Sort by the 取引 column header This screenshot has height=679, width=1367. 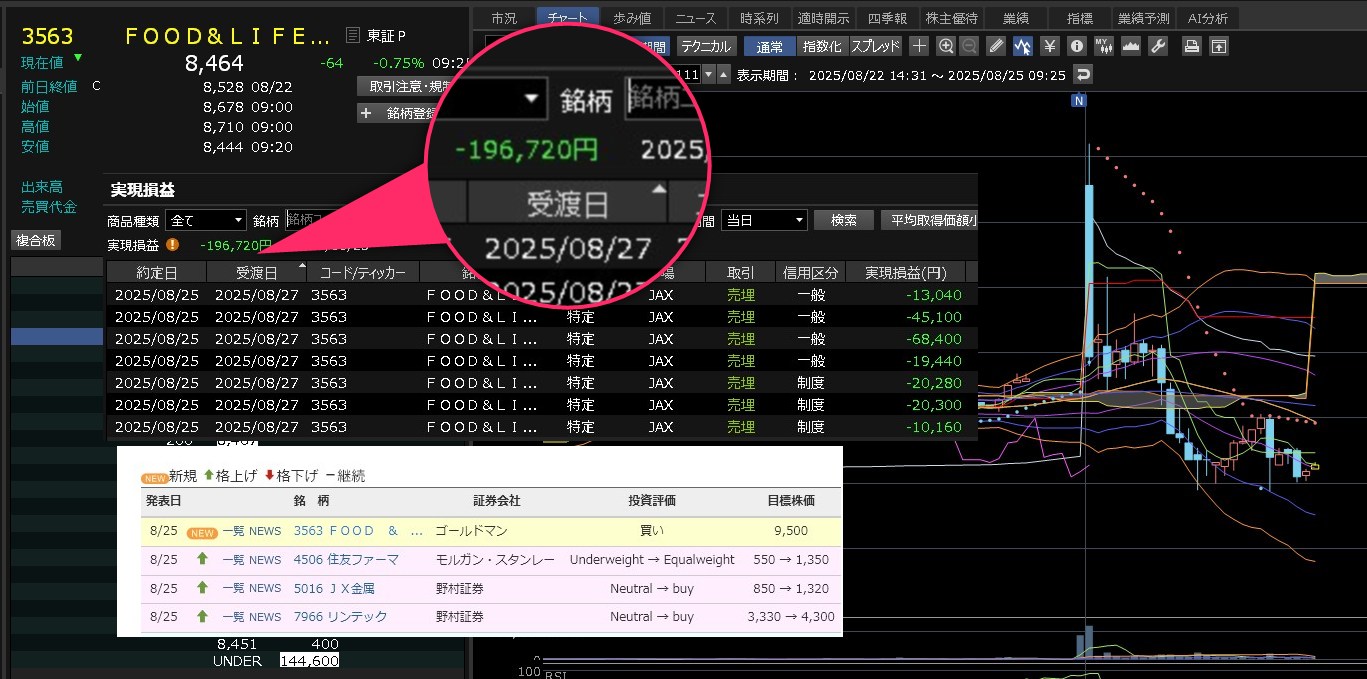tap(741, 272)
